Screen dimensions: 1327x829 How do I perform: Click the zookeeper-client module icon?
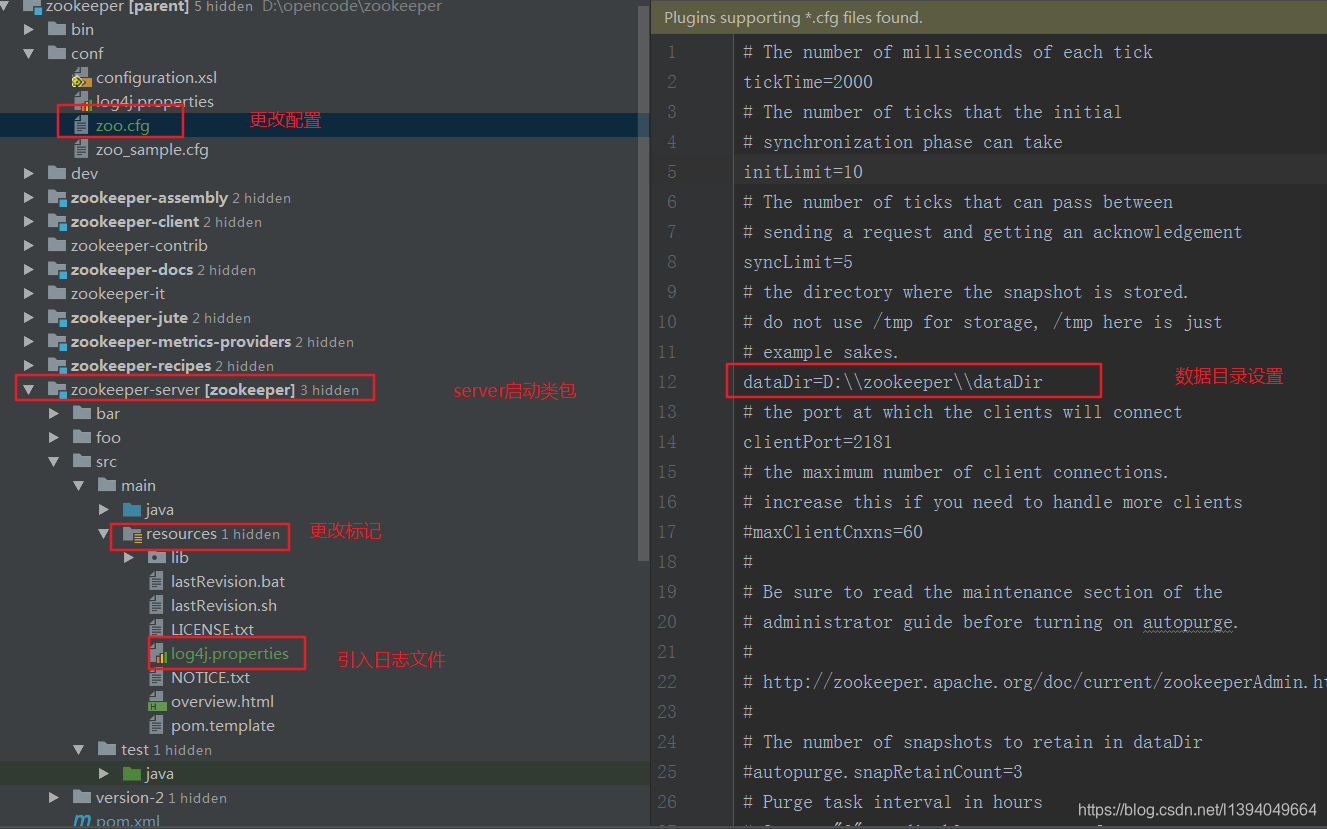(x=57, y=222)
